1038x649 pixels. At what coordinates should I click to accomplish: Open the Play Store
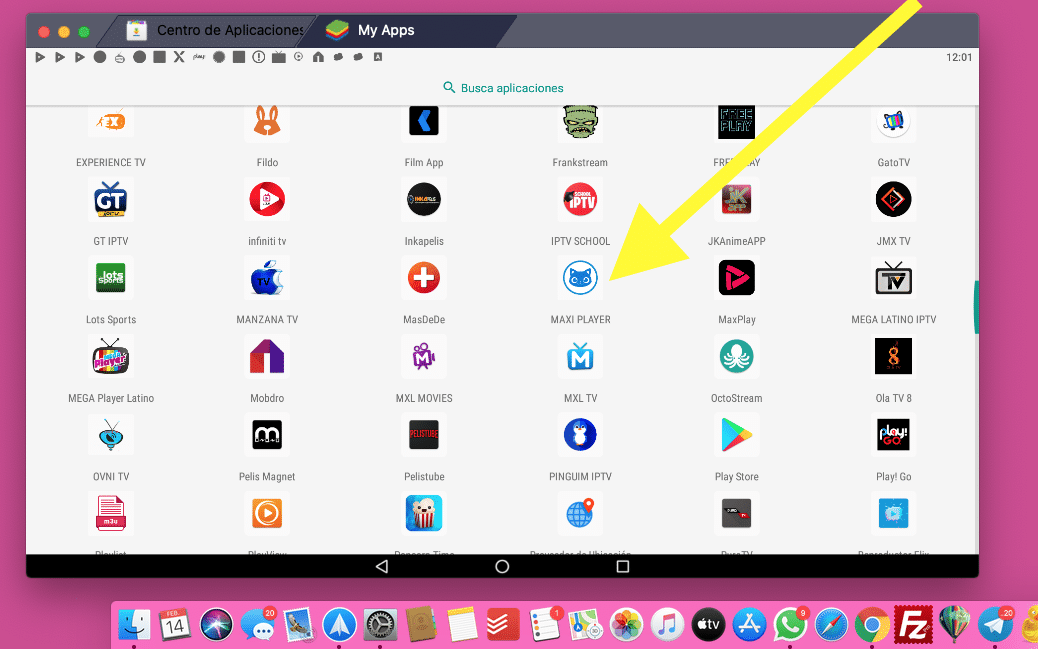point(736,434)
